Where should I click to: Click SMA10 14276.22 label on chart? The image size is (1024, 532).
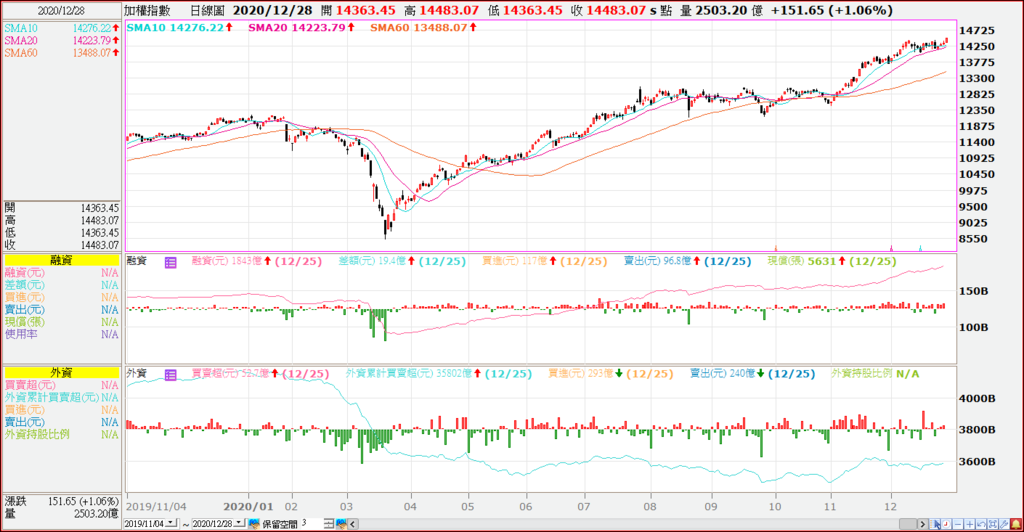click(179, 27)
